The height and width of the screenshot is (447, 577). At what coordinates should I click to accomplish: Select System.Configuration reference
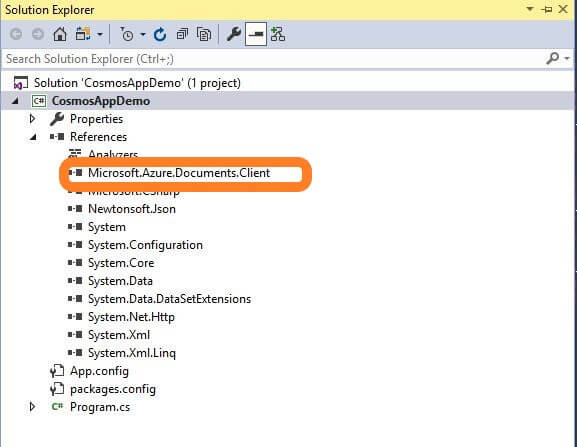click(145, 245)
